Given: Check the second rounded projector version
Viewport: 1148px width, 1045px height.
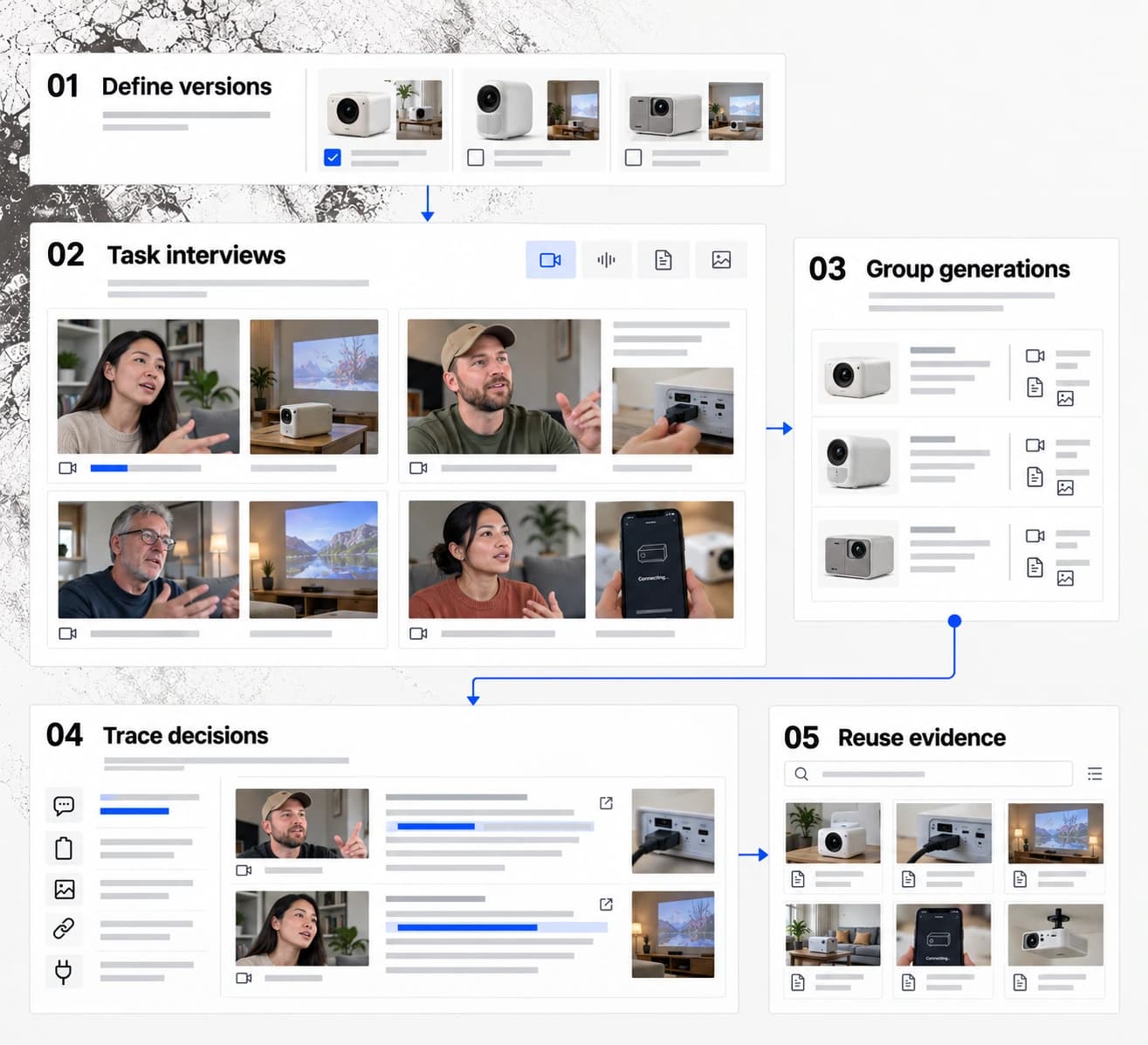Looking at the screenshot, I should coord(476,158).
